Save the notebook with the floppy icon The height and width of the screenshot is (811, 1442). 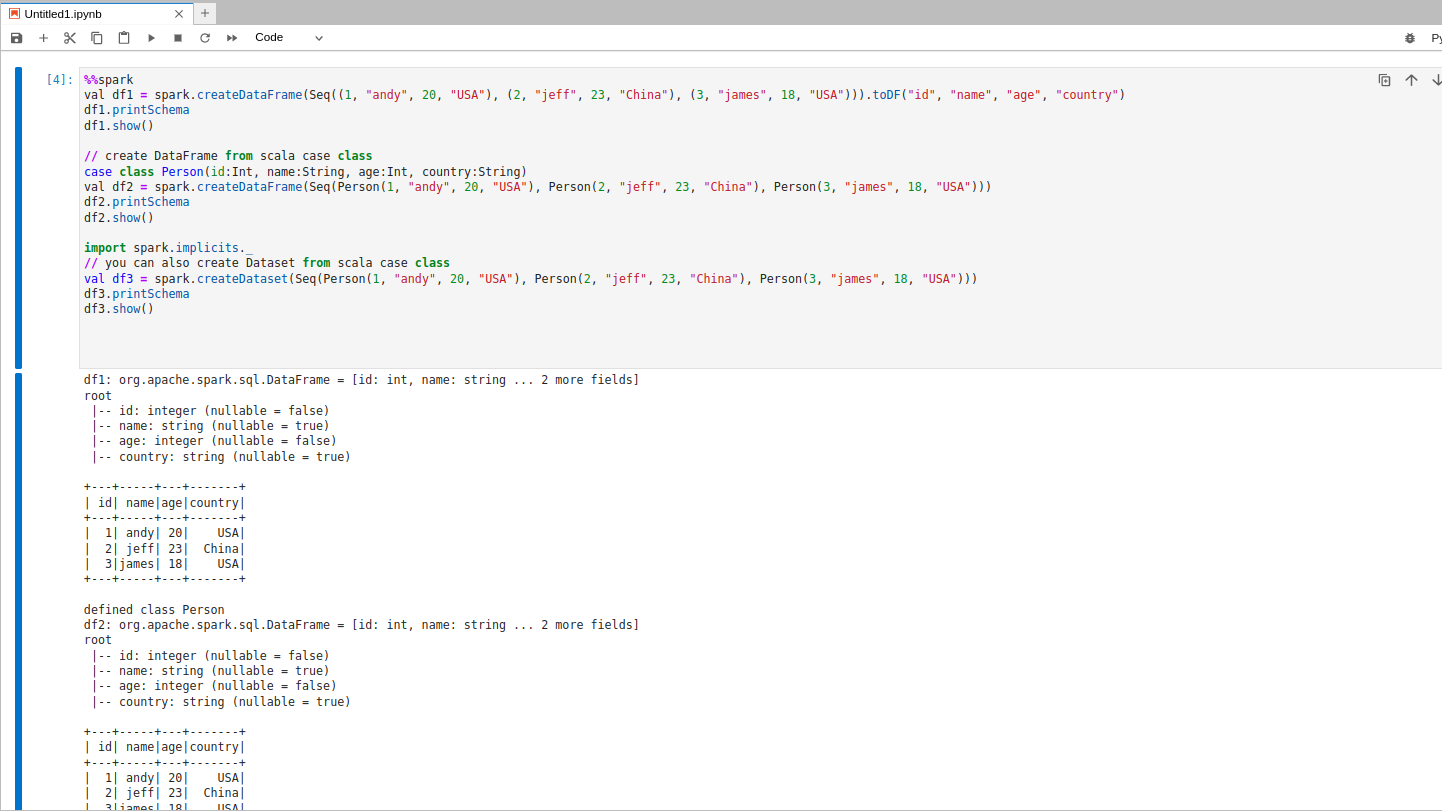[16, 38]
